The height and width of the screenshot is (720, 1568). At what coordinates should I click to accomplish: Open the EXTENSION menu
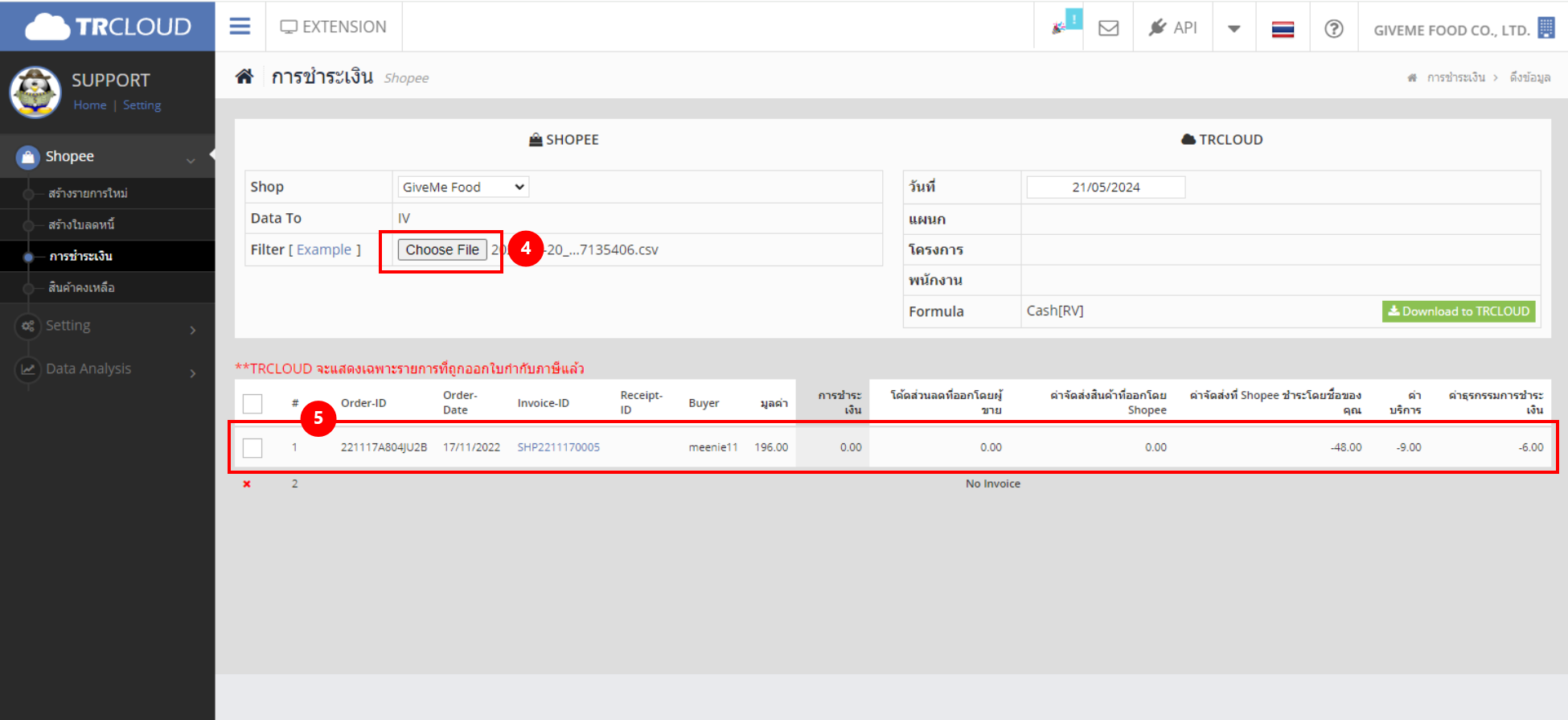click(x=333, y=27)
